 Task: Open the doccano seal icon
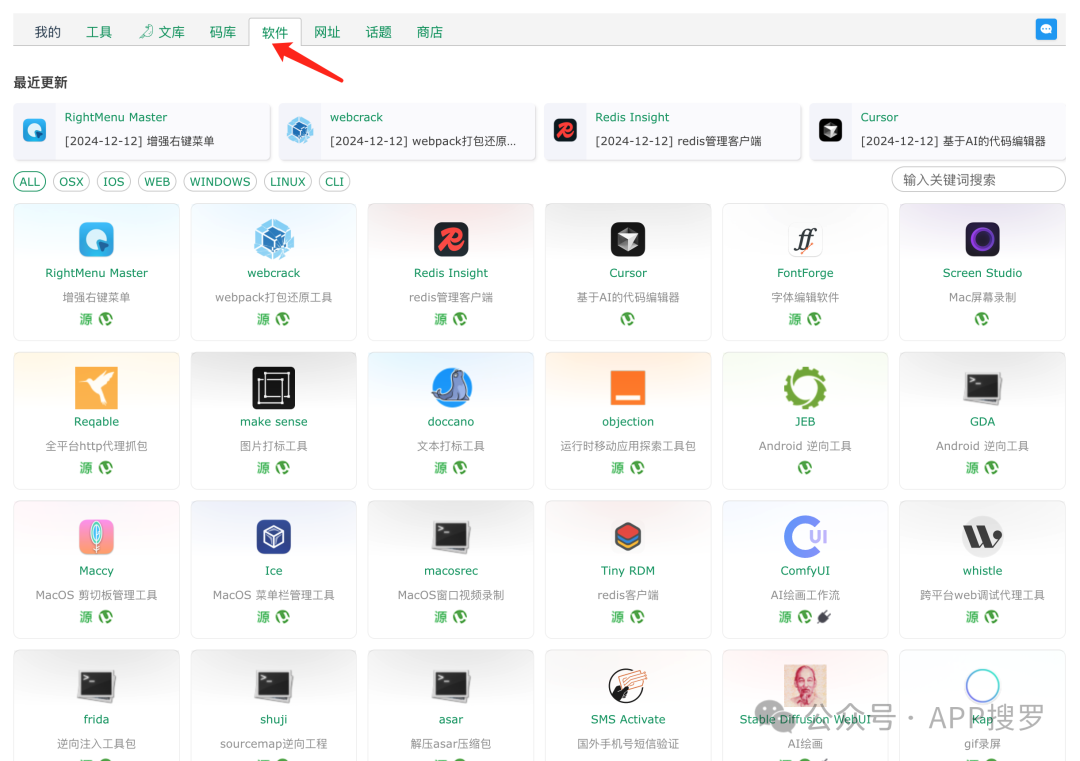coord(451,388)
